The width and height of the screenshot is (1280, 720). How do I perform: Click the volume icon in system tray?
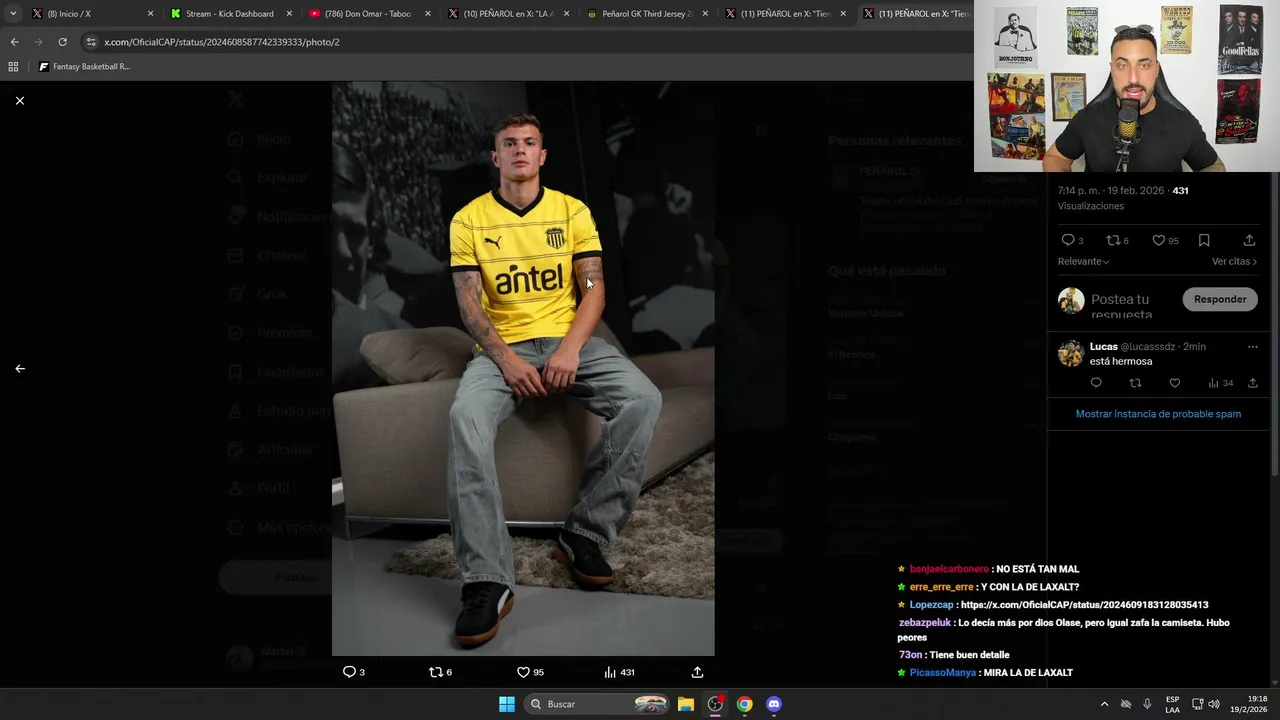1214,704
